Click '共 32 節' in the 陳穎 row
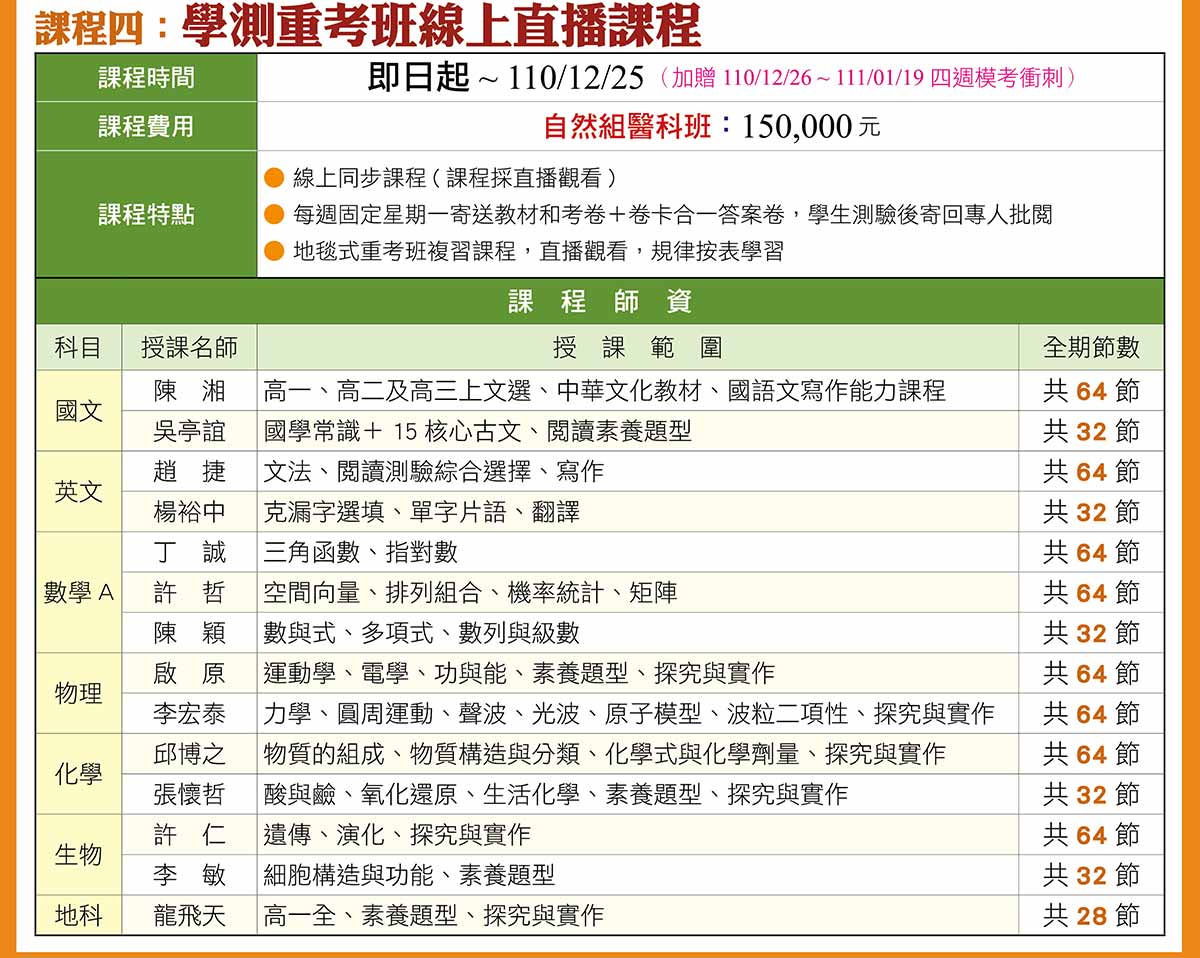The height and width of the screenshot is (958, 1200). pos(1091,634)
